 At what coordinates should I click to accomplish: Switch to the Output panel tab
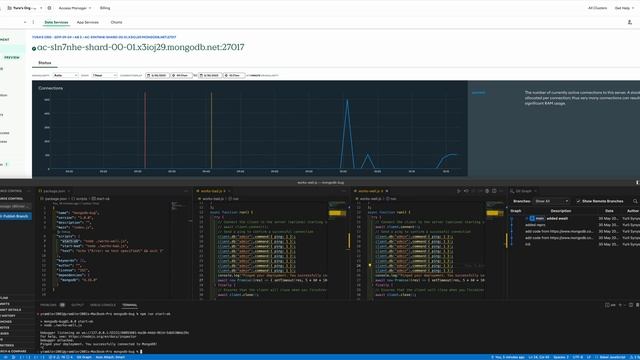tap(77, 305)
